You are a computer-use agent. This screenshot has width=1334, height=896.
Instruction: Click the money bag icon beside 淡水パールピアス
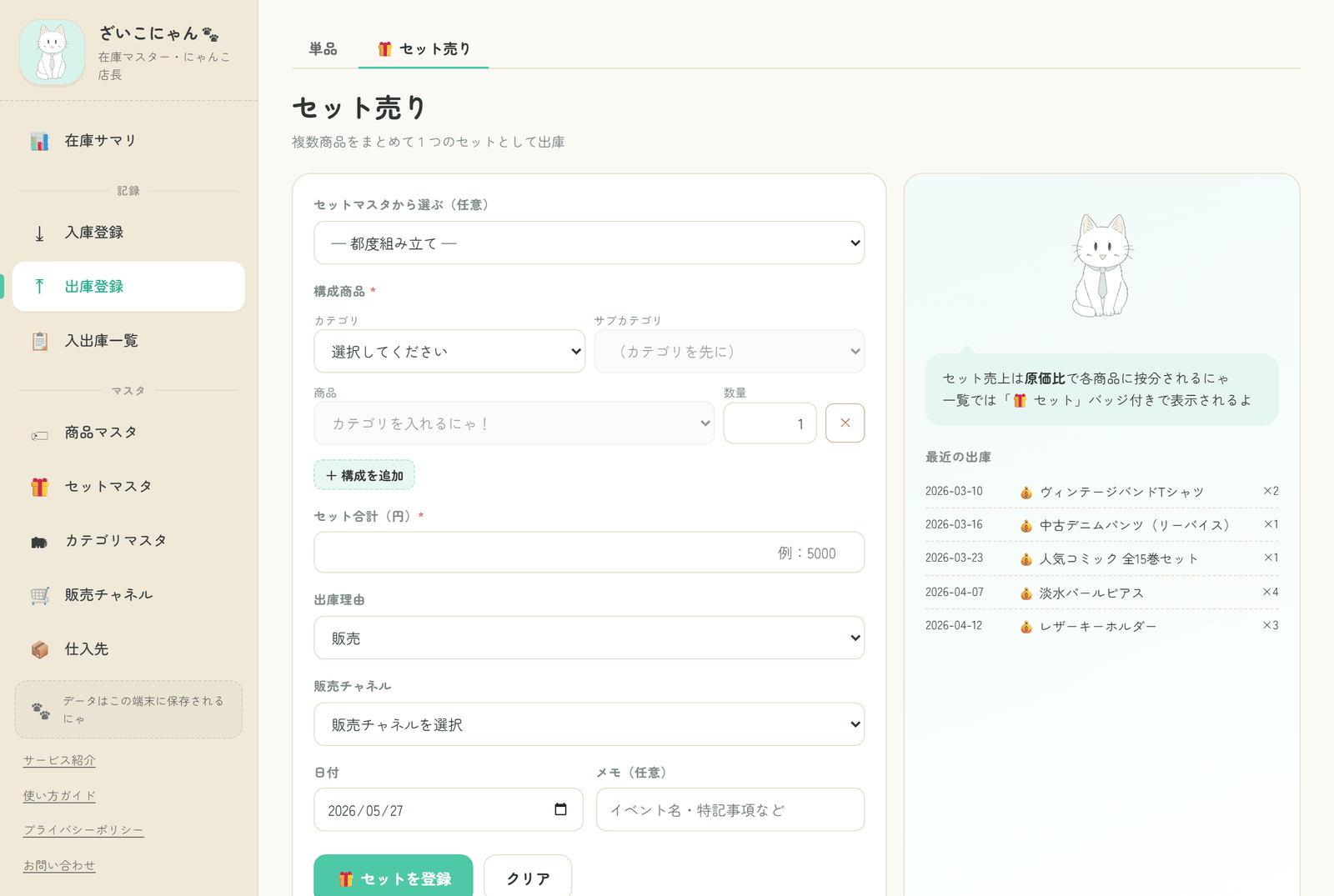1026,593
